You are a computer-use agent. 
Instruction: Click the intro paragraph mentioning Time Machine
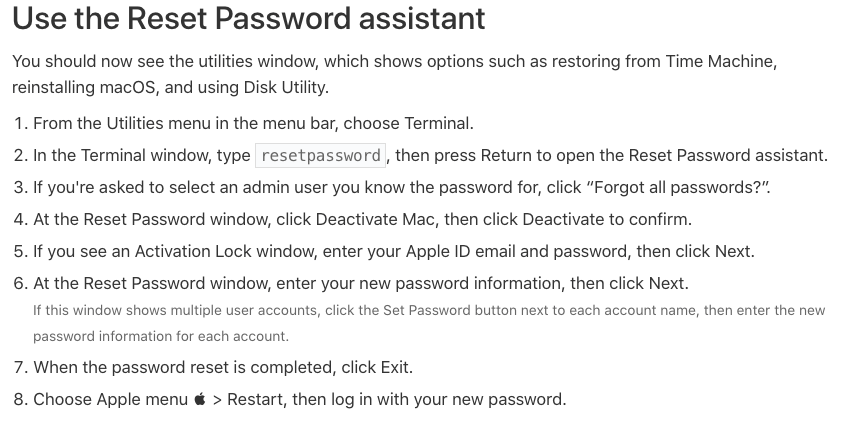(x=394, y=74)
